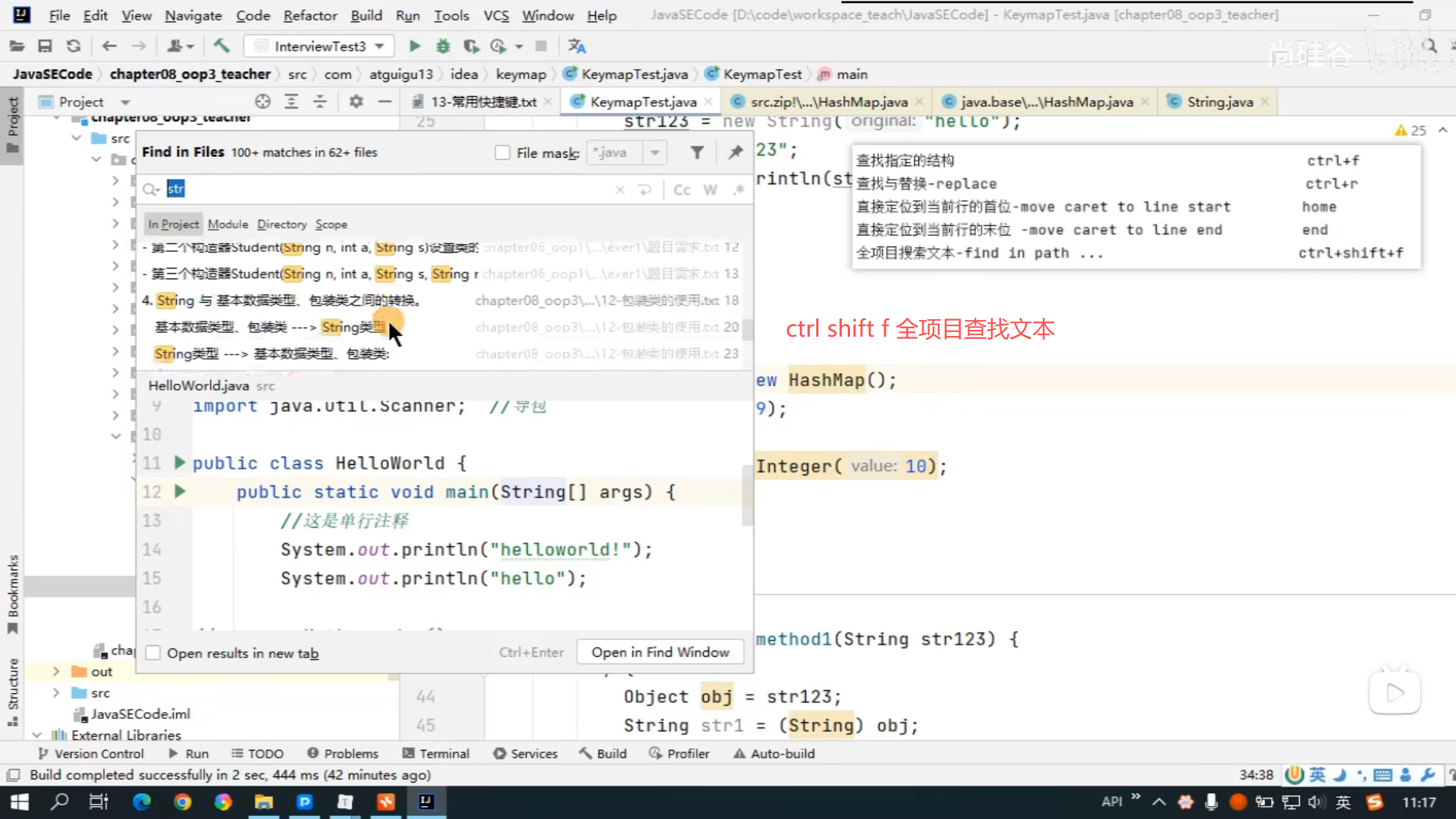
Task: Select the Directory scope tab
Action: click(x=281, y=224)
